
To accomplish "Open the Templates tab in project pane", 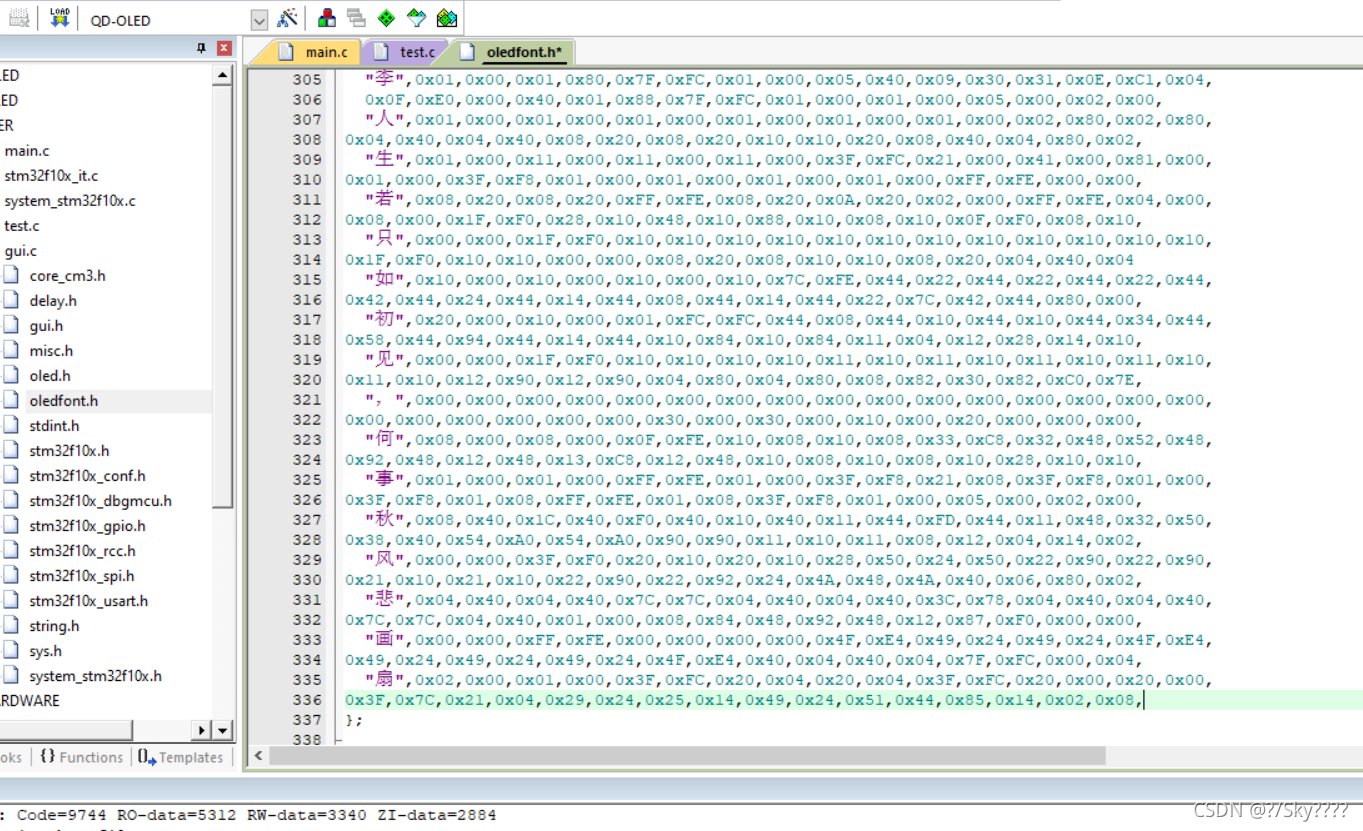I will (180, 757).
